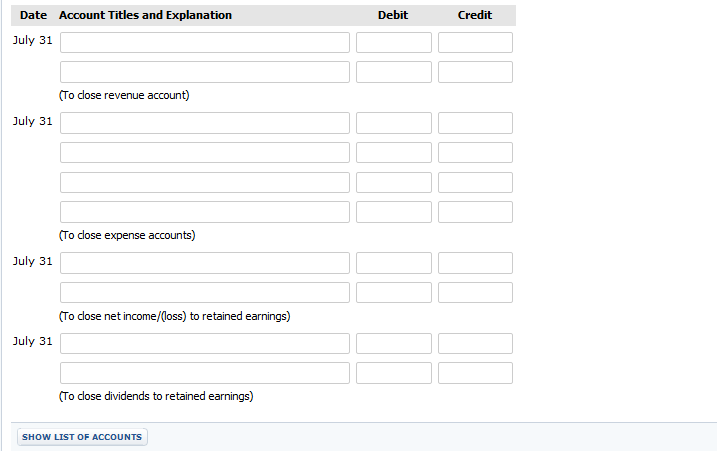Click debit field in first revenue closing row
Screen dimensions: 717x451
pyautogui.click(x=394, y=43)
